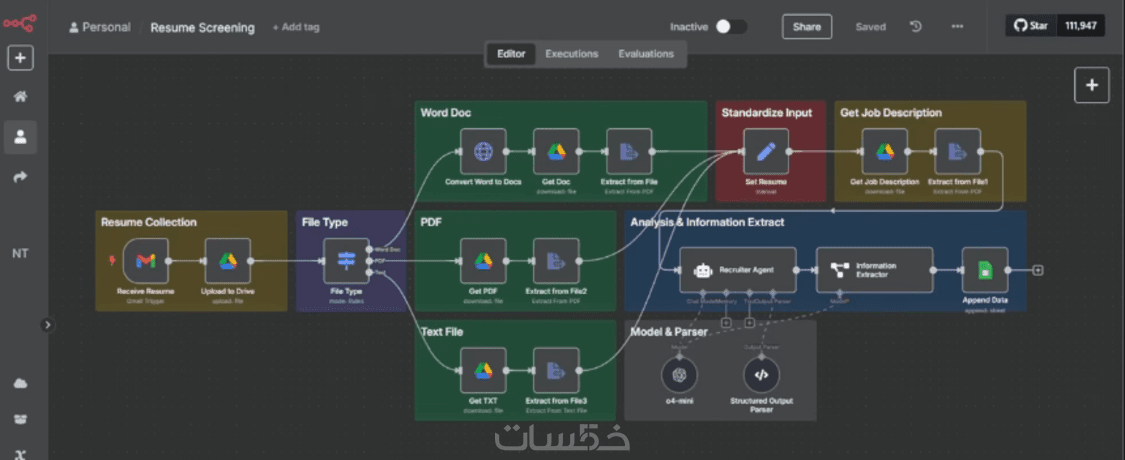Switch to the Executions tab

click(x=572, y=54)
